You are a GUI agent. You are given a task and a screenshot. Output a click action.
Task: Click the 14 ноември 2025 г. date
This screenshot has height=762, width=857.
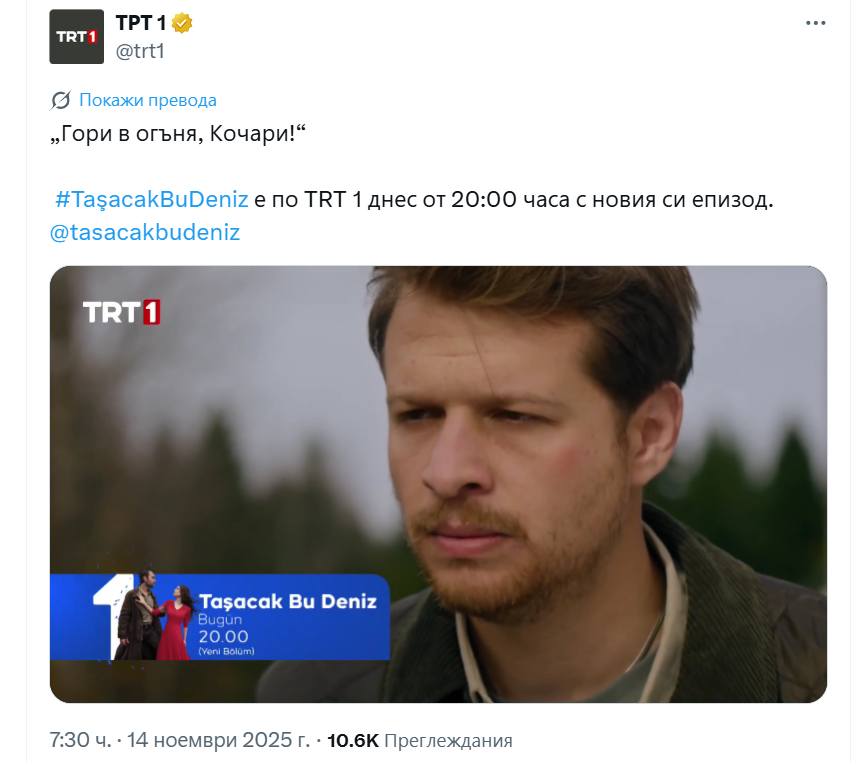[219, 740]
